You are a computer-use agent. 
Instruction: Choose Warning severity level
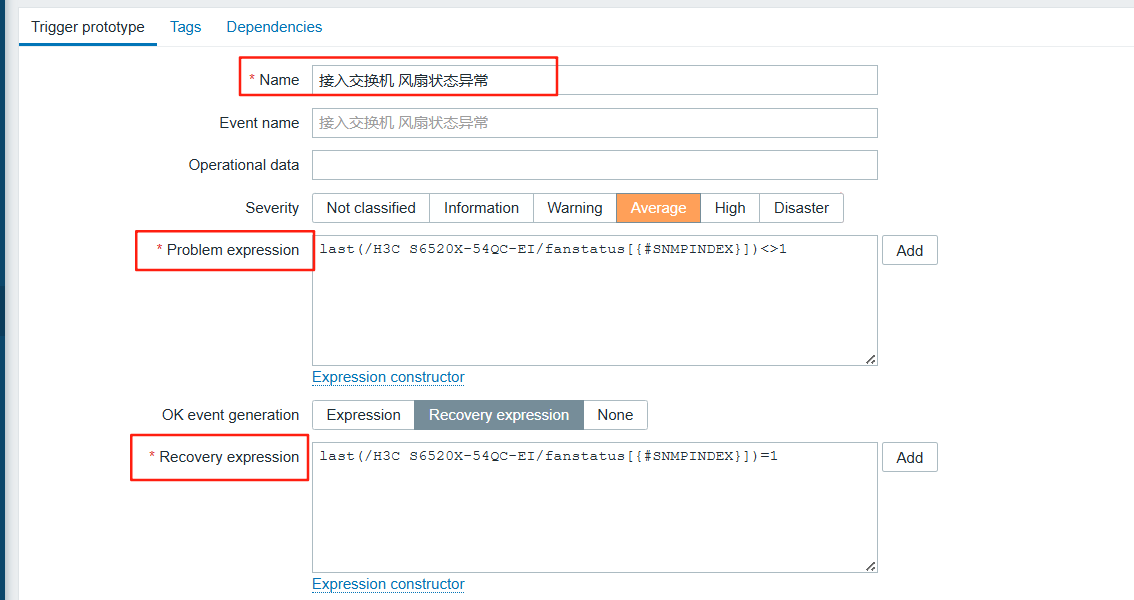tap(574, 208)
